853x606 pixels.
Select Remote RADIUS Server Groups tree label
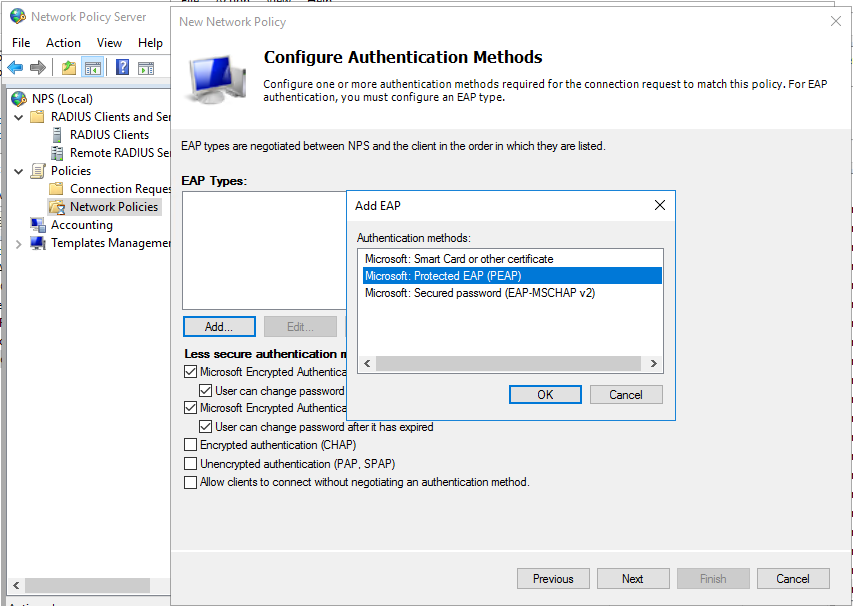click(120, 153)
